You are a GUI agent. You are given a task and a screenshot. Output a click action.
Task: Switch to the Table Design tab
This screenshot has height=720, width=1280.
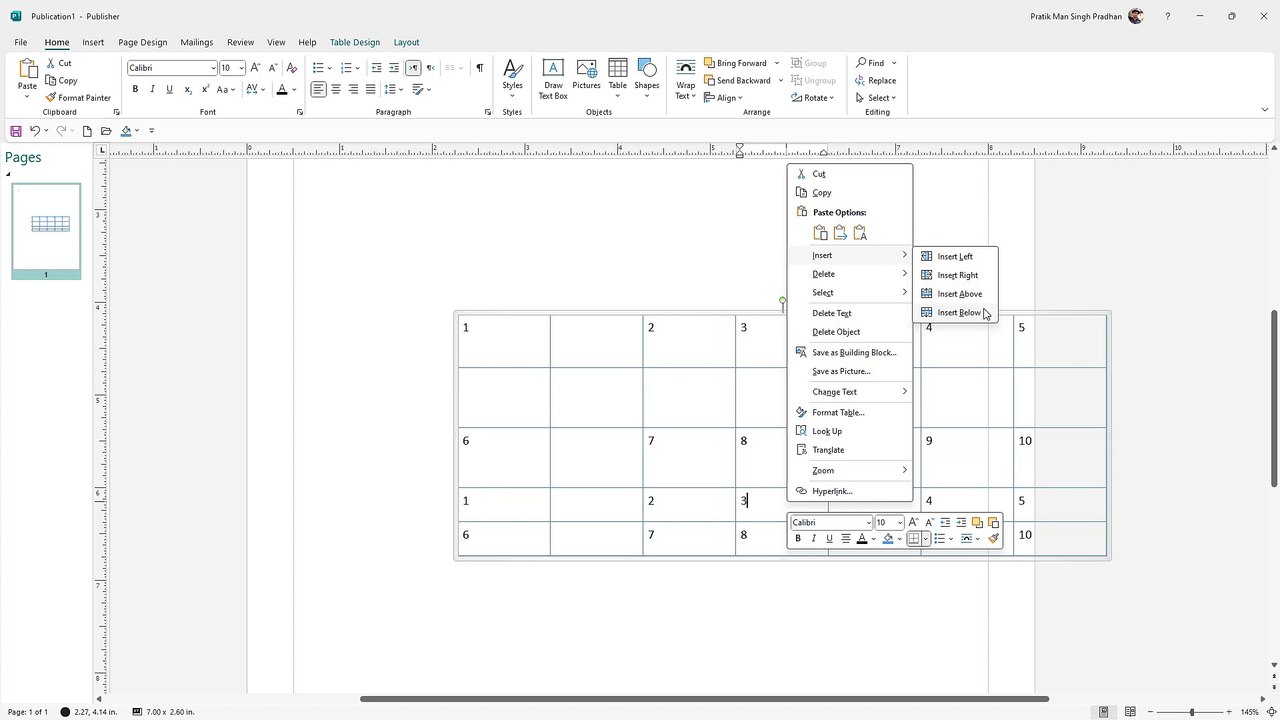(x=355, y=42)
